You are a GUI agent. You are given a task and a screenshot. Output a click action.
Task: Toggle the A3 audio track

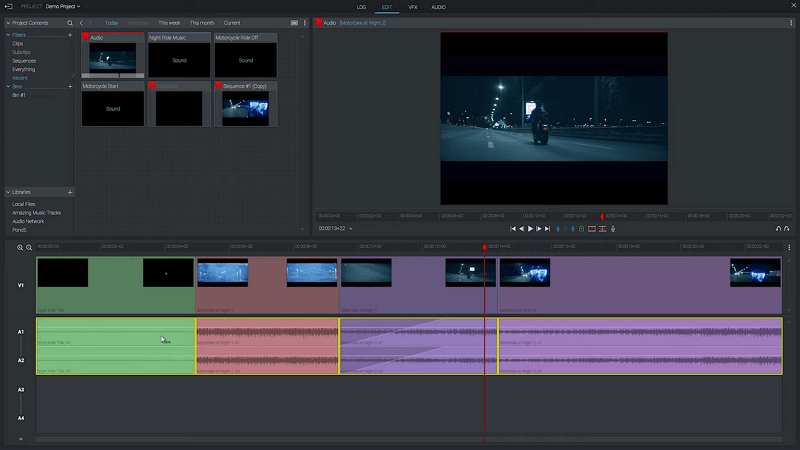click(21, 390)
